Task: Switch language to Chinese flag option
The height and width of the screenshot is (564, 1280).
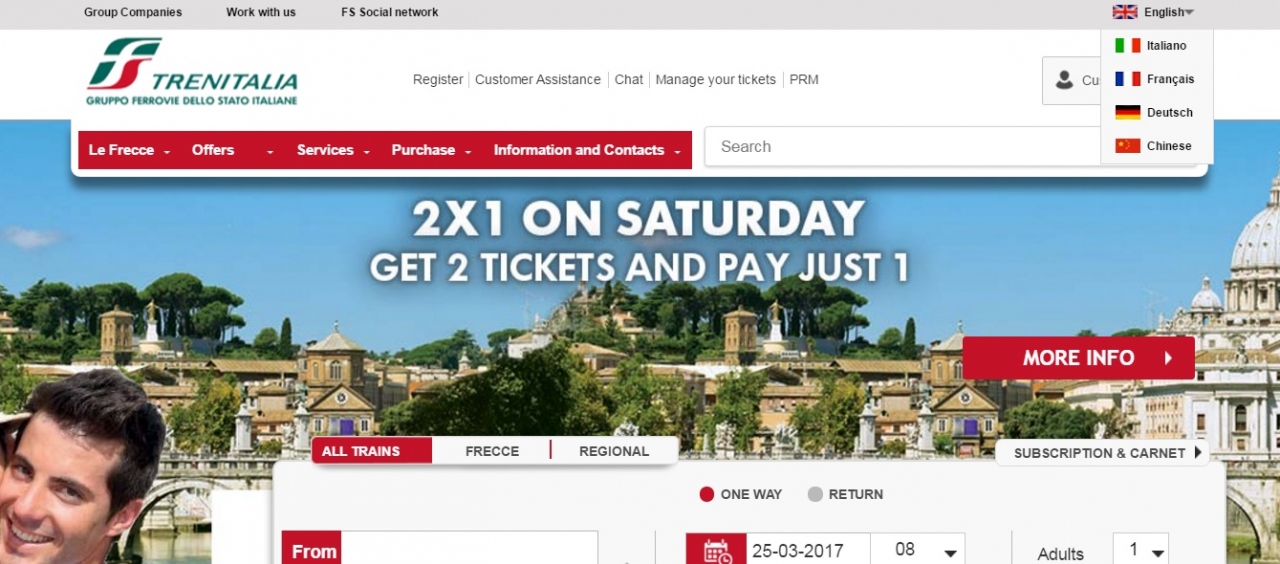Action: (x=1128, y=146)
